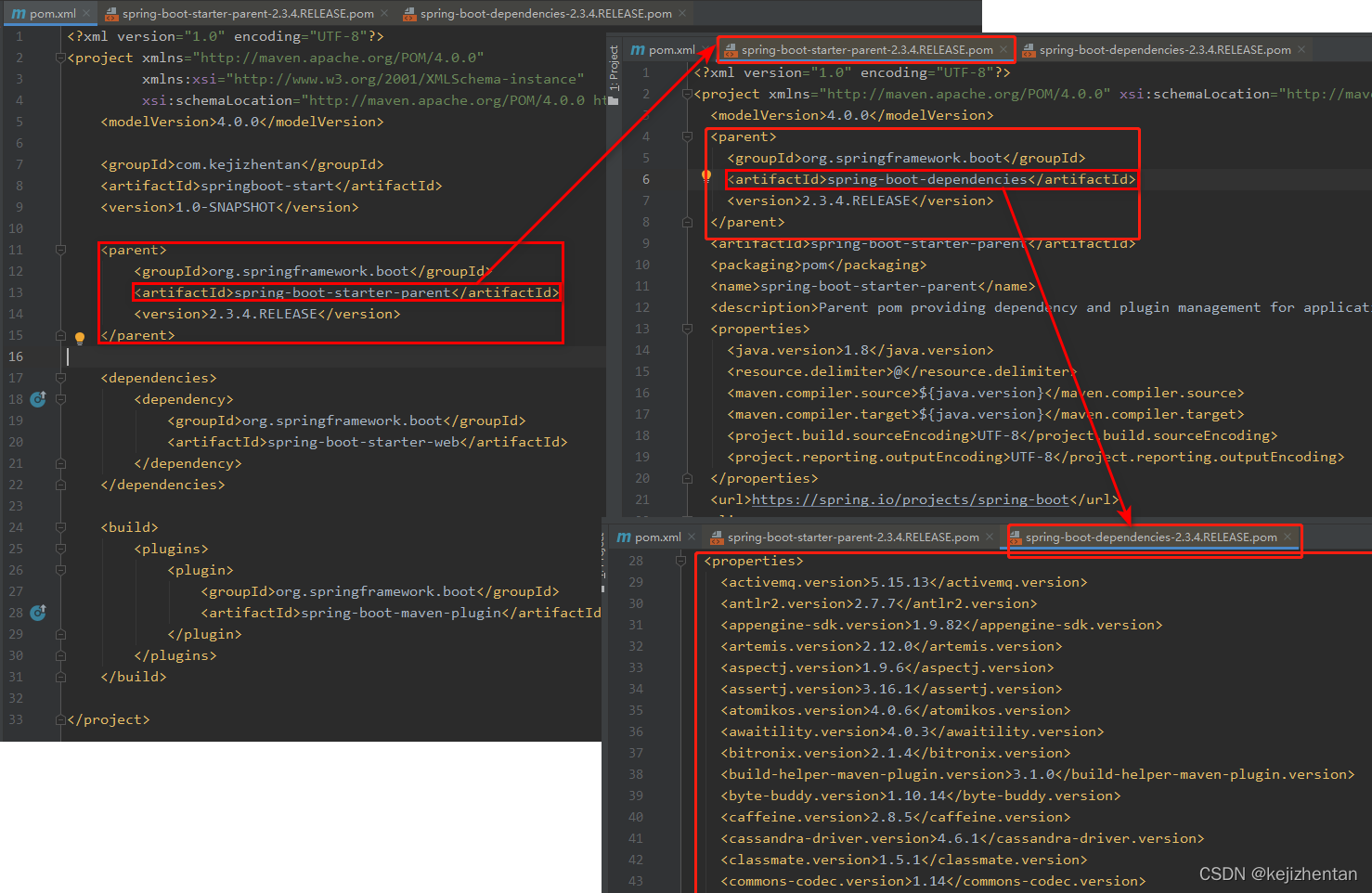Close spring-boot-starter-parent tab in top-right editor
Image resolution: width=1372 pixels, height=893 pixels.
point(1003,50)
